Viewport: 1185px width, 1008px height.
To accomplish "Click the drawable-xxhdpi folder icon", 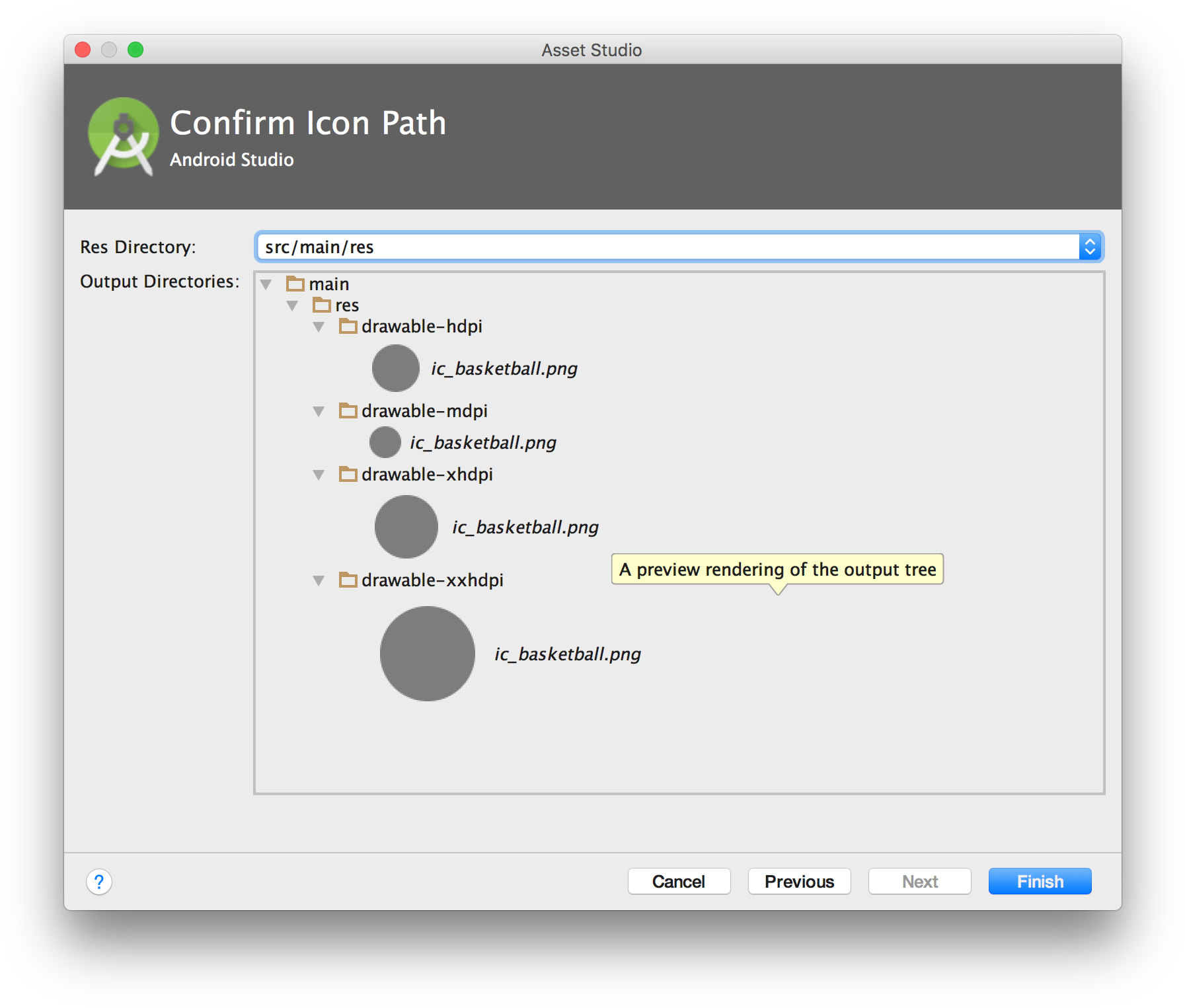I will click(x=348, y=580).
